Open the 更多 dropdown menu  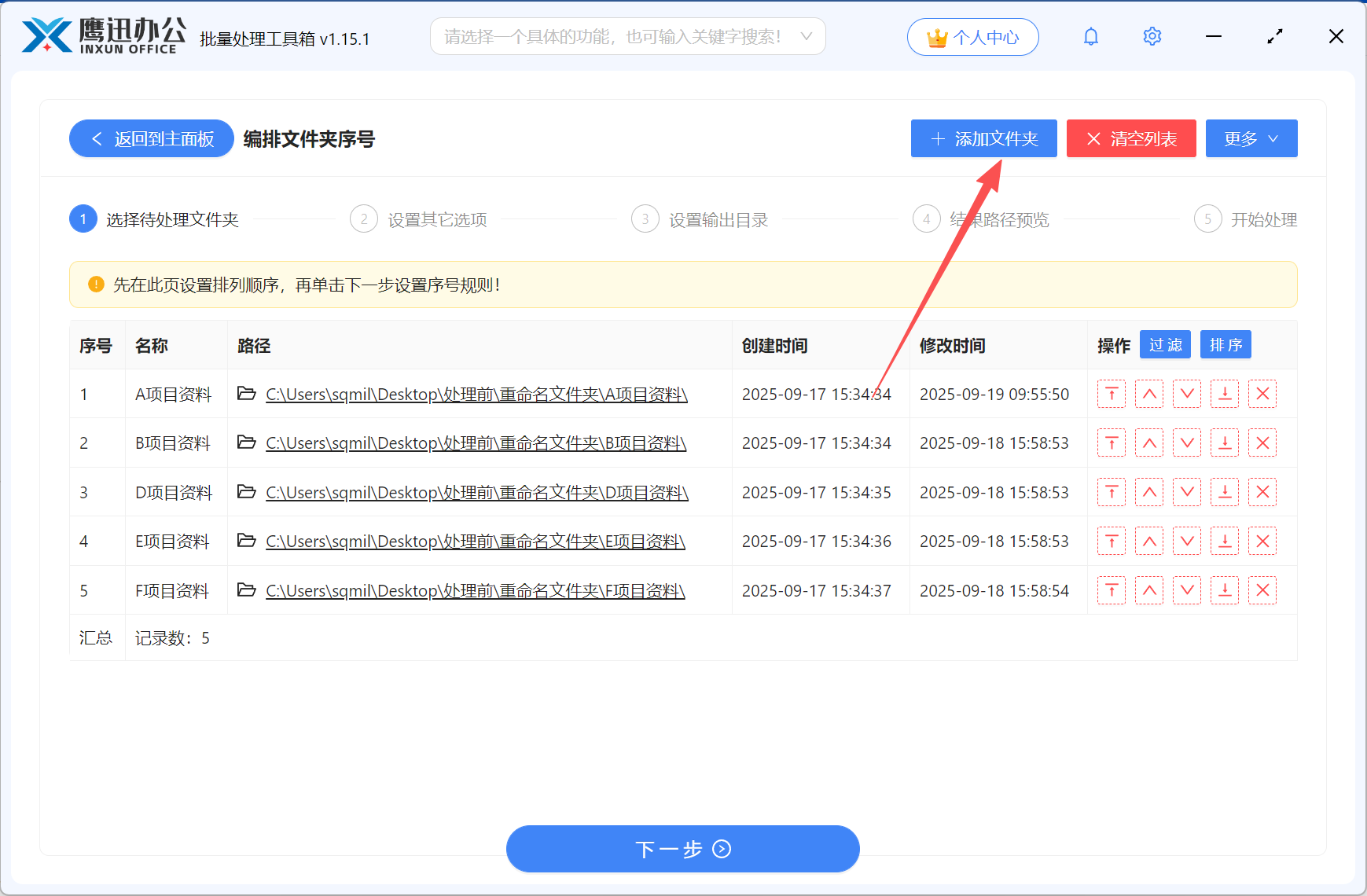1251,138
